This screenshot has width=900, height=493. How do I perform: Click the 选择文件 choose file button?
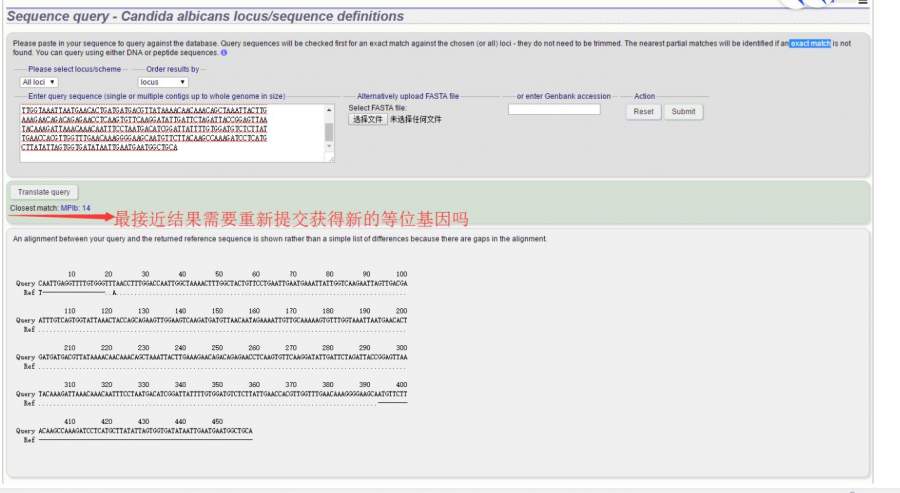tap(368, 119)
